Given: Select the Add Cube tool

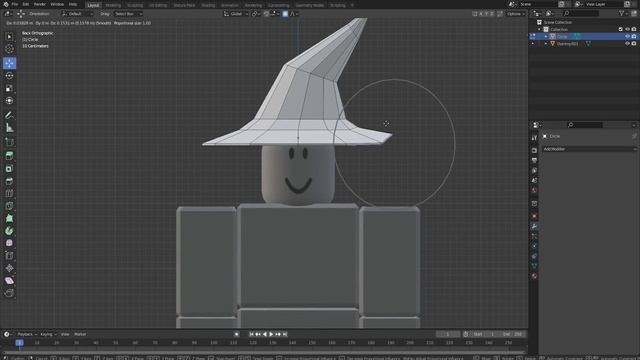Looking at the screenshot, I should click(9, 142).
